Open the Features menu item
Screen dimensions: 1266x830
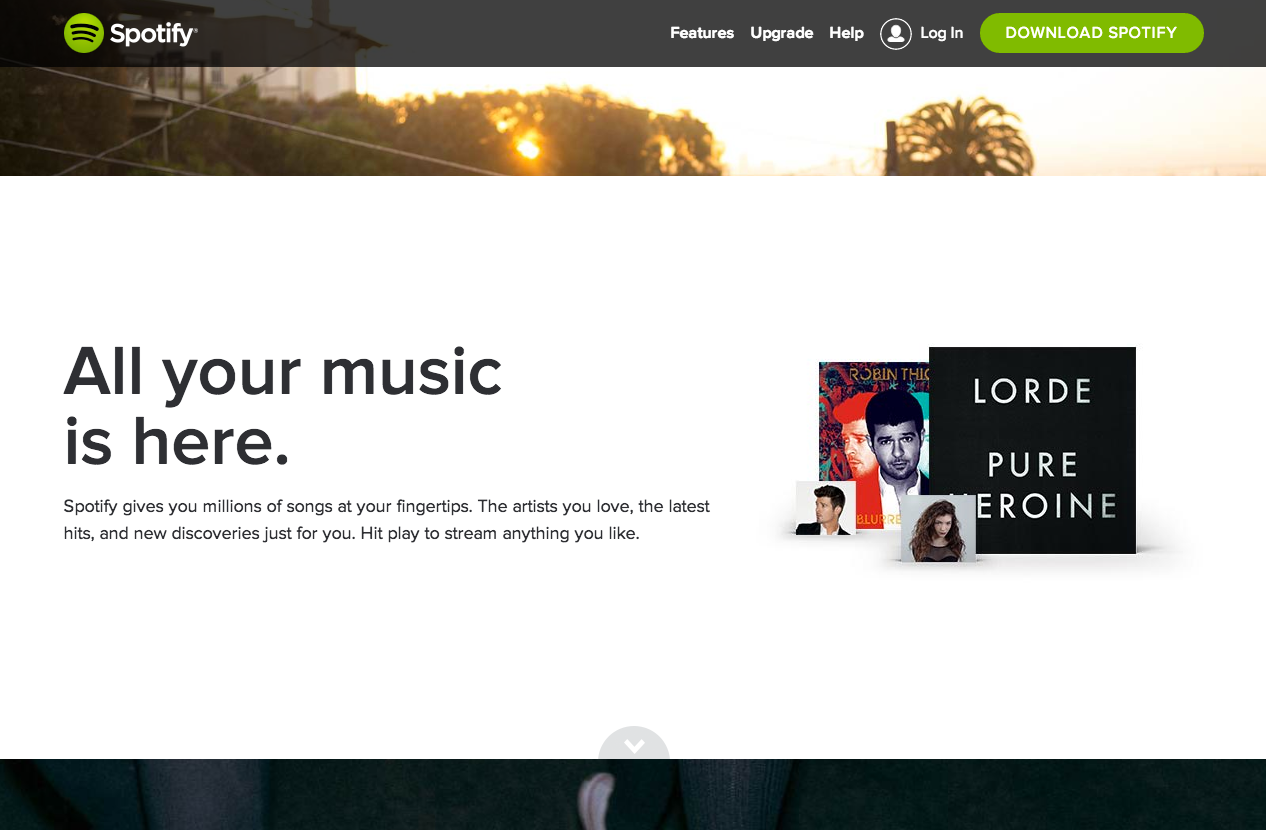[x=702, y=33]
